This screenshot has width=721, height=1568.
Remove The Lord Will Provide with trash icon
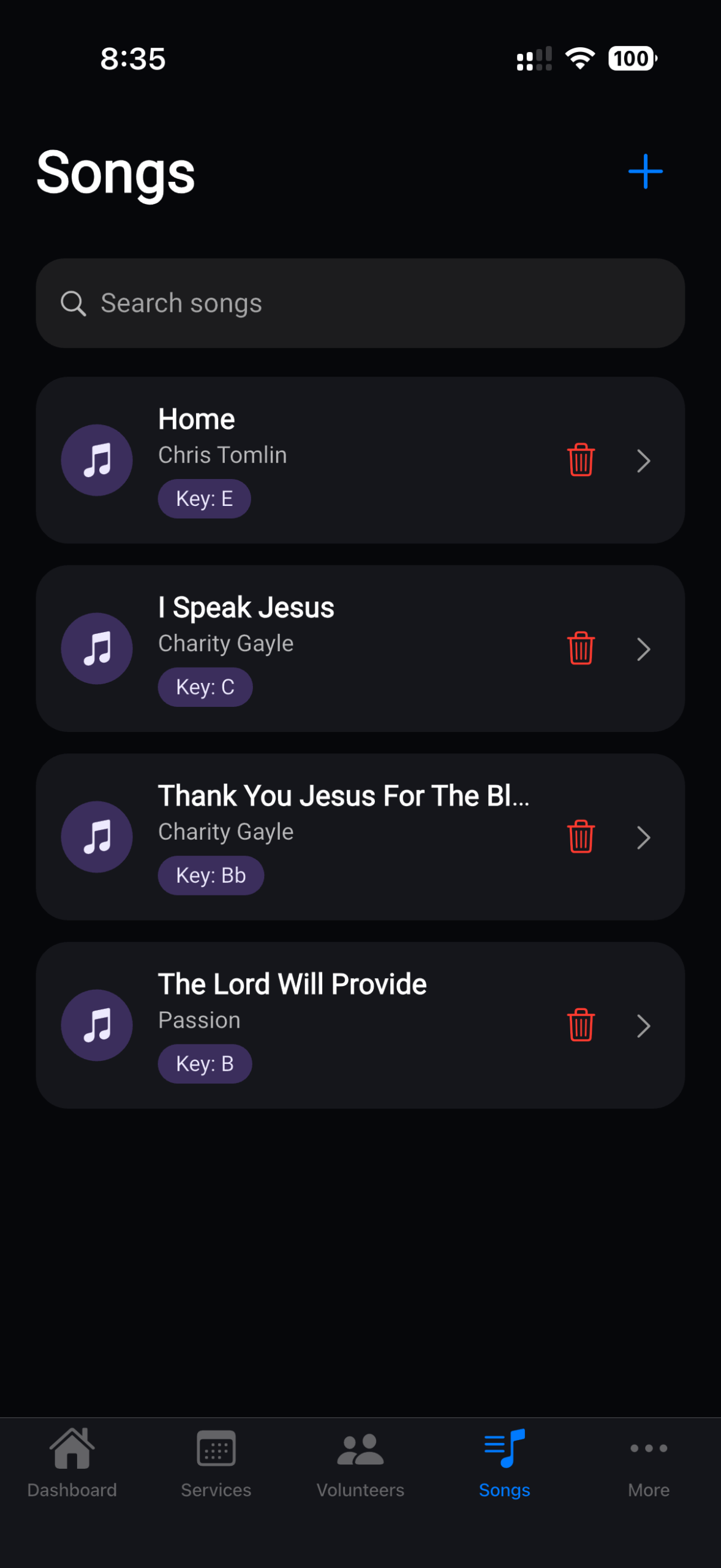580,1025
